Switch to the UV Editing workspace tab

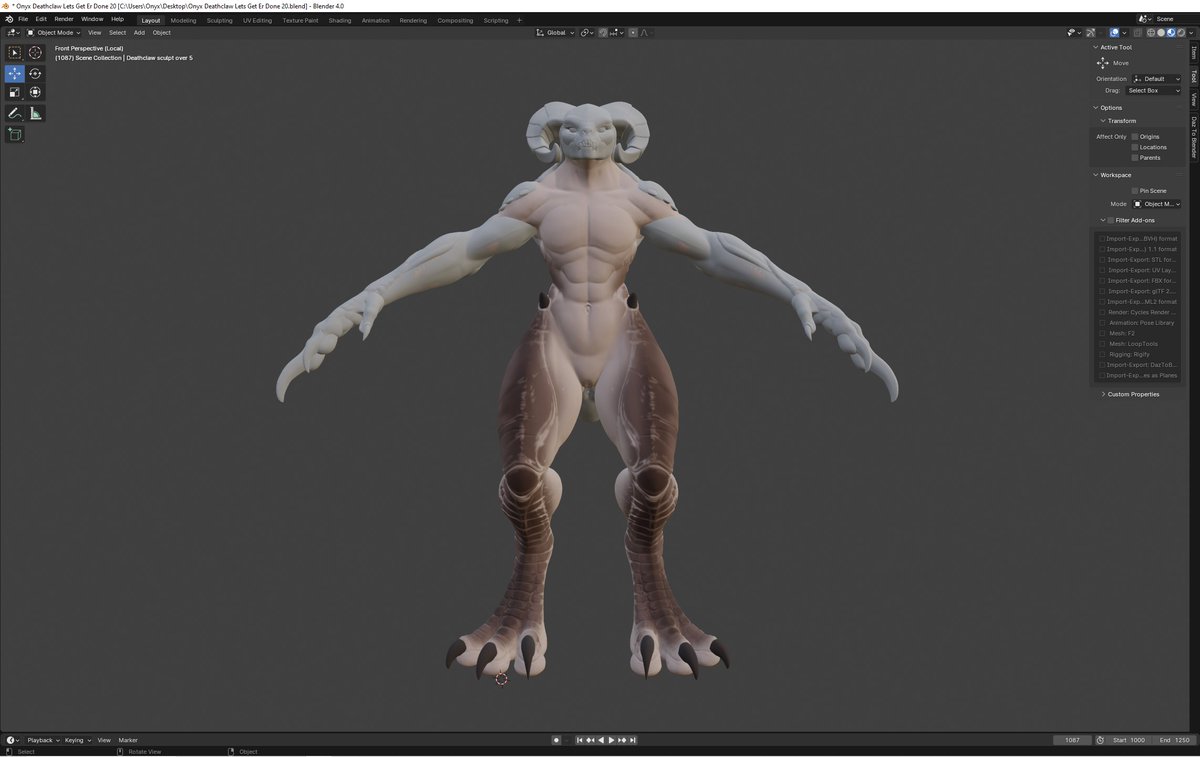257,20
